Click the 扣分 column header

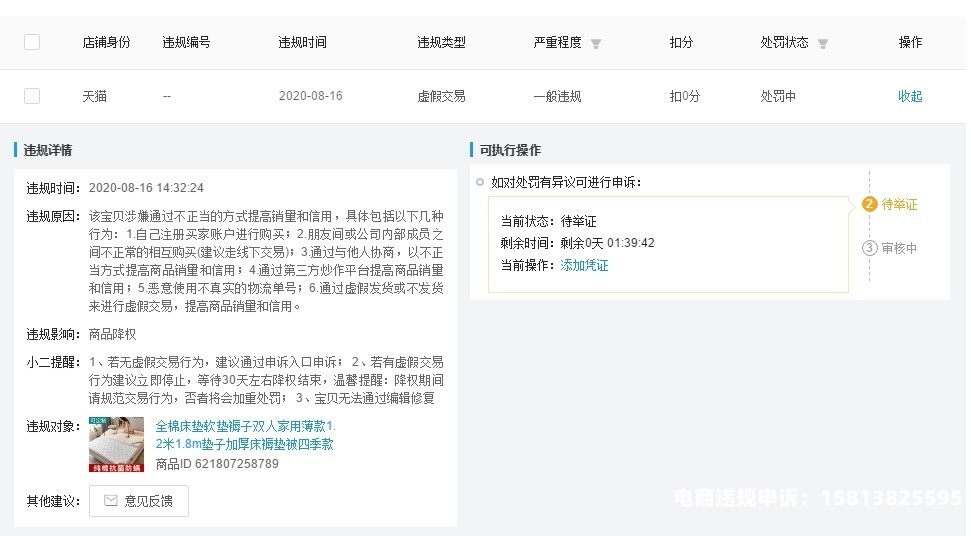pos(681,43)
